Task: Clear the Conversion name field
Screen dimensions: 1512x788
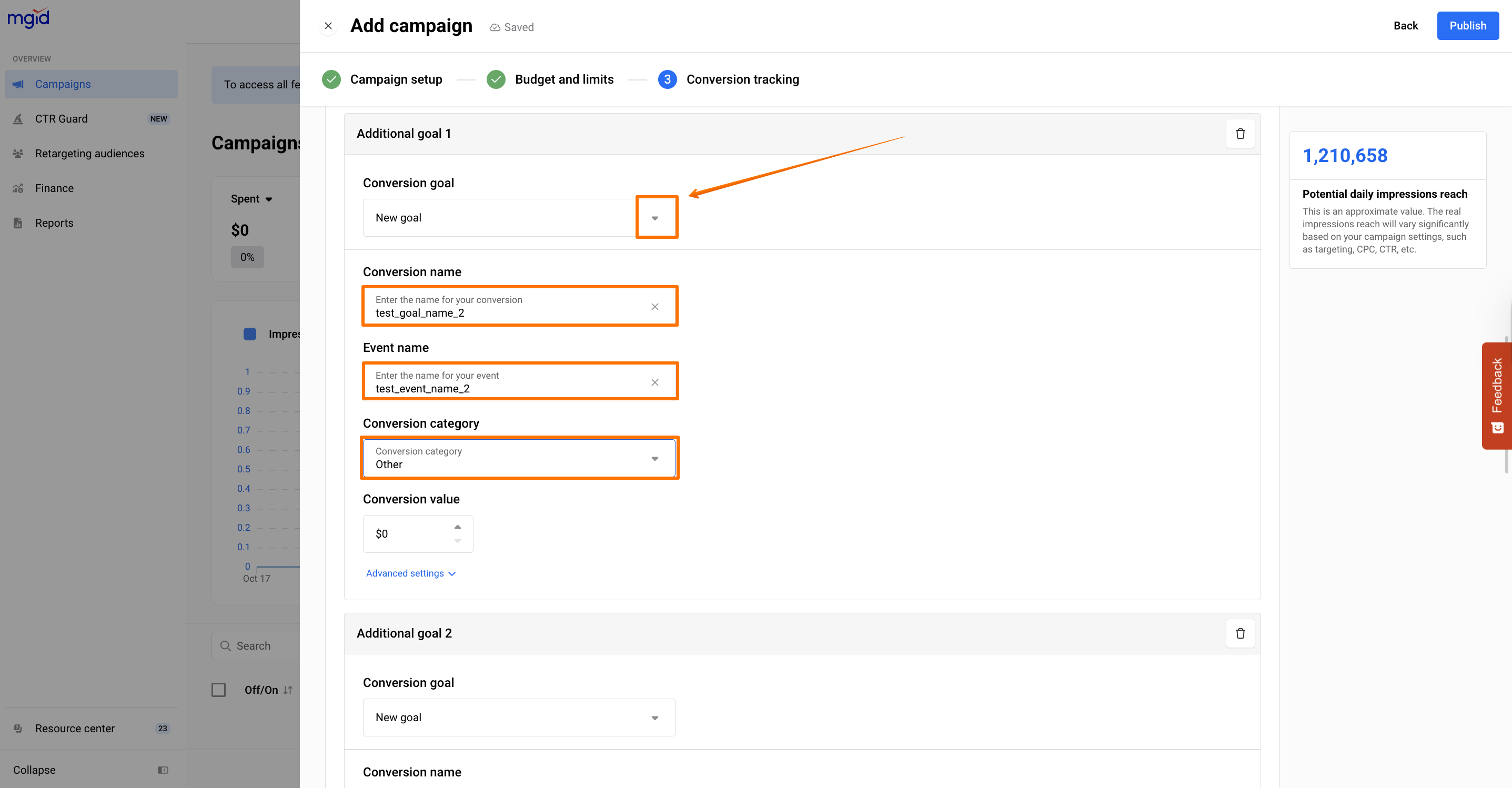Action: coord(654,306)
